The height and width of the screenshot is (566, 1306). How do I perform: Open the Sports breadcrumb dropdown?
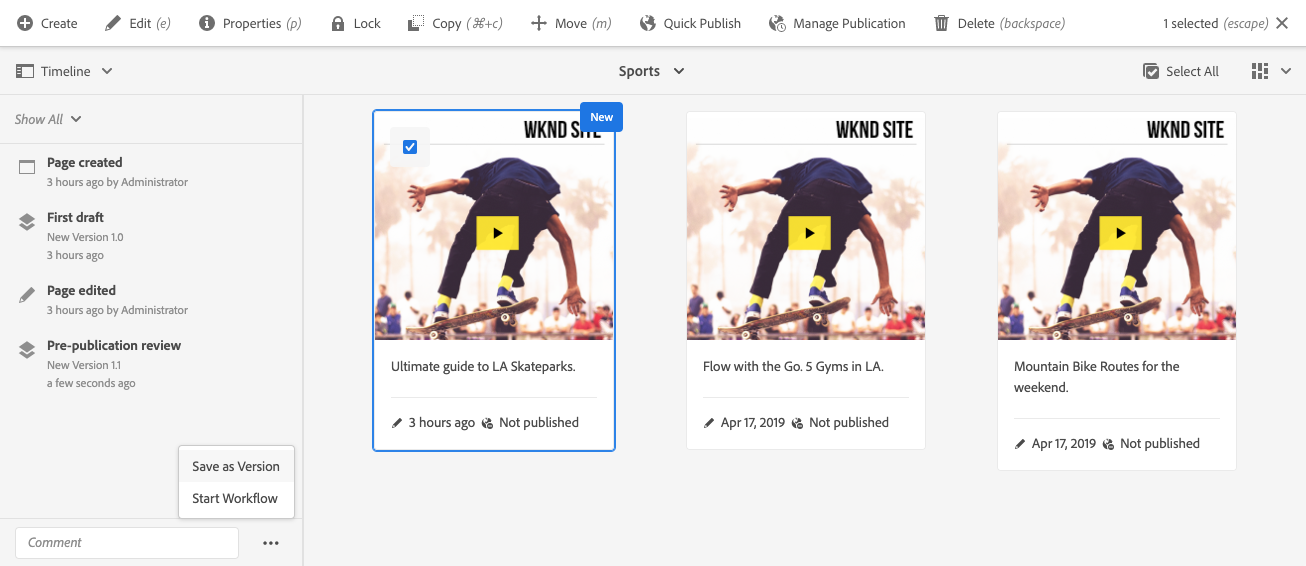pyautogui.click(x=652, y=71)
